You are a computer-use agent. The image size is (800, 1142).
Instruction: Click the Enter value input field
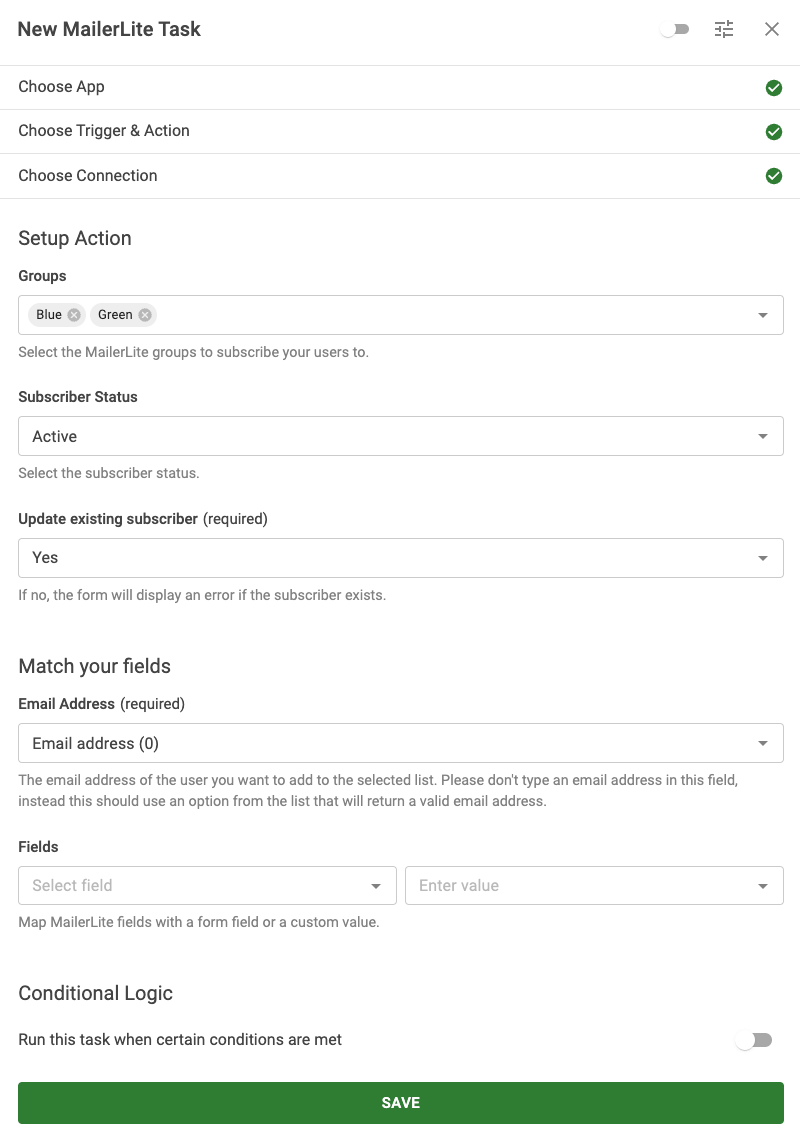(580, 886)
